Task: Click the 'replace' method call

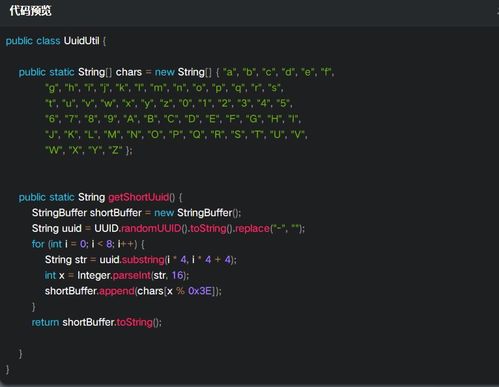Action: [252, 228]
